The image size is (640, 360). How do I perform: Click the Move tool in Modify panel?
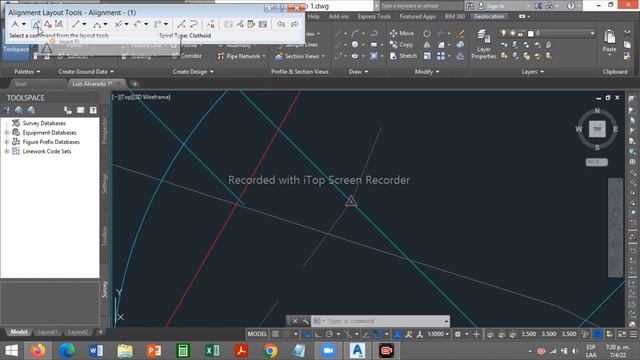tap(402, 33)
